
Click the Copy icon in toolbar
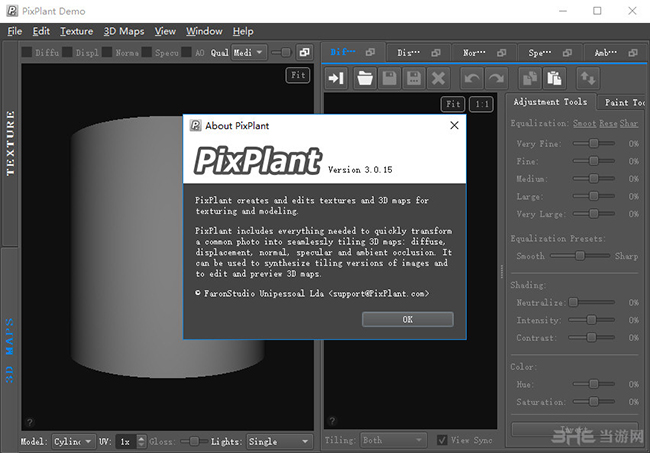pyautogui.click(x=530, y=78)
